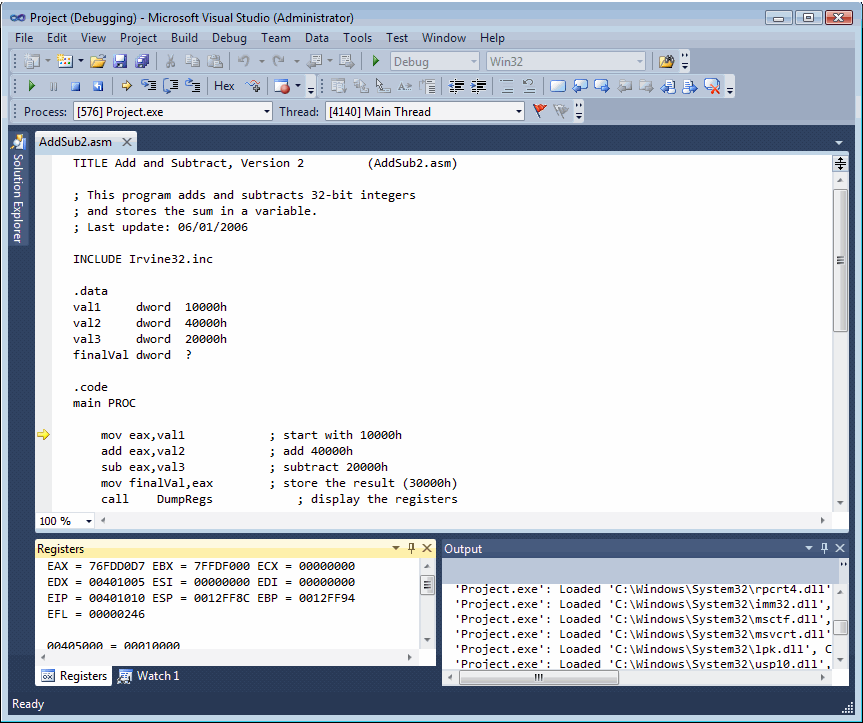This screenshot has height=723, width=863.
Task: Click the editor vertical scrollbar thumb
Action: 840,260
